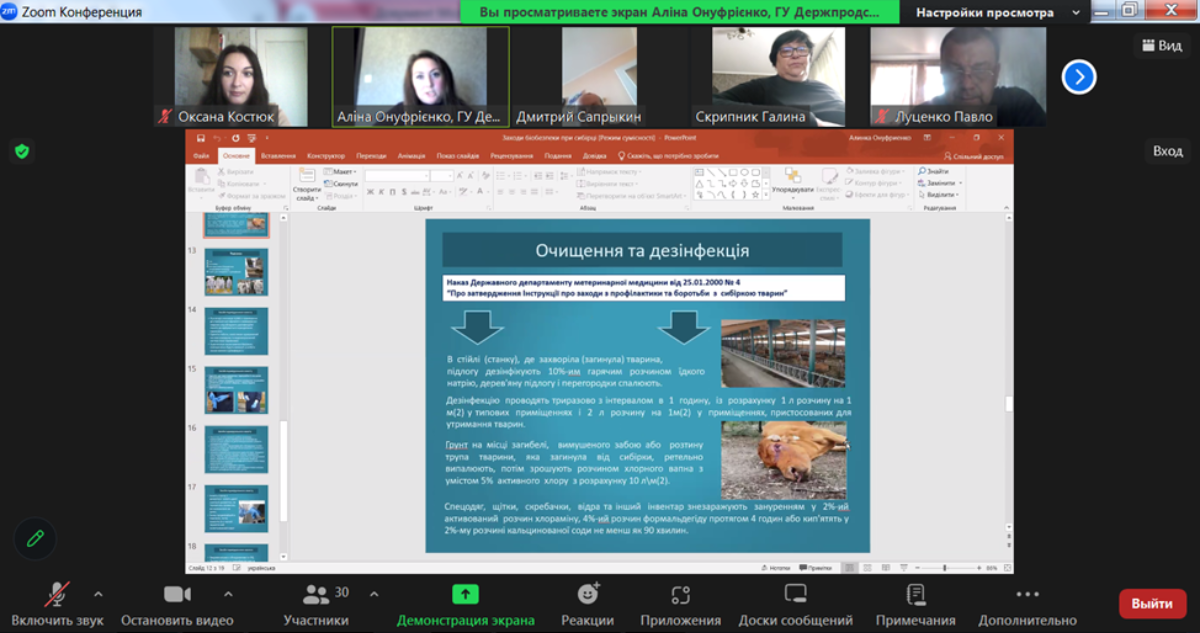Viewport: 1200px width, 633px height.
Task: Open the Вид view menu
Action: click(1160, 45)
